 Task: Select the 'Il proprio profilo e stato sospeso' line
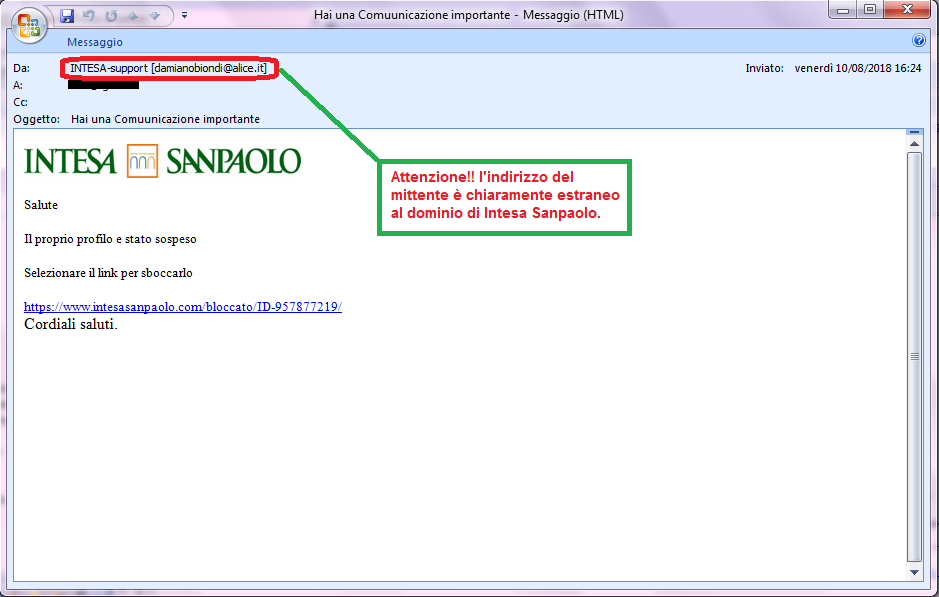(110, 239)
